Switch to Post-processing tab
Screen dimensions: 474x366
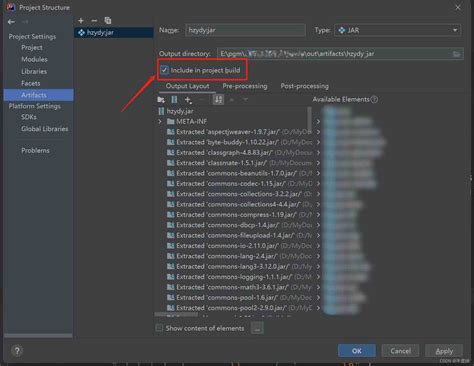coord(304,86)
